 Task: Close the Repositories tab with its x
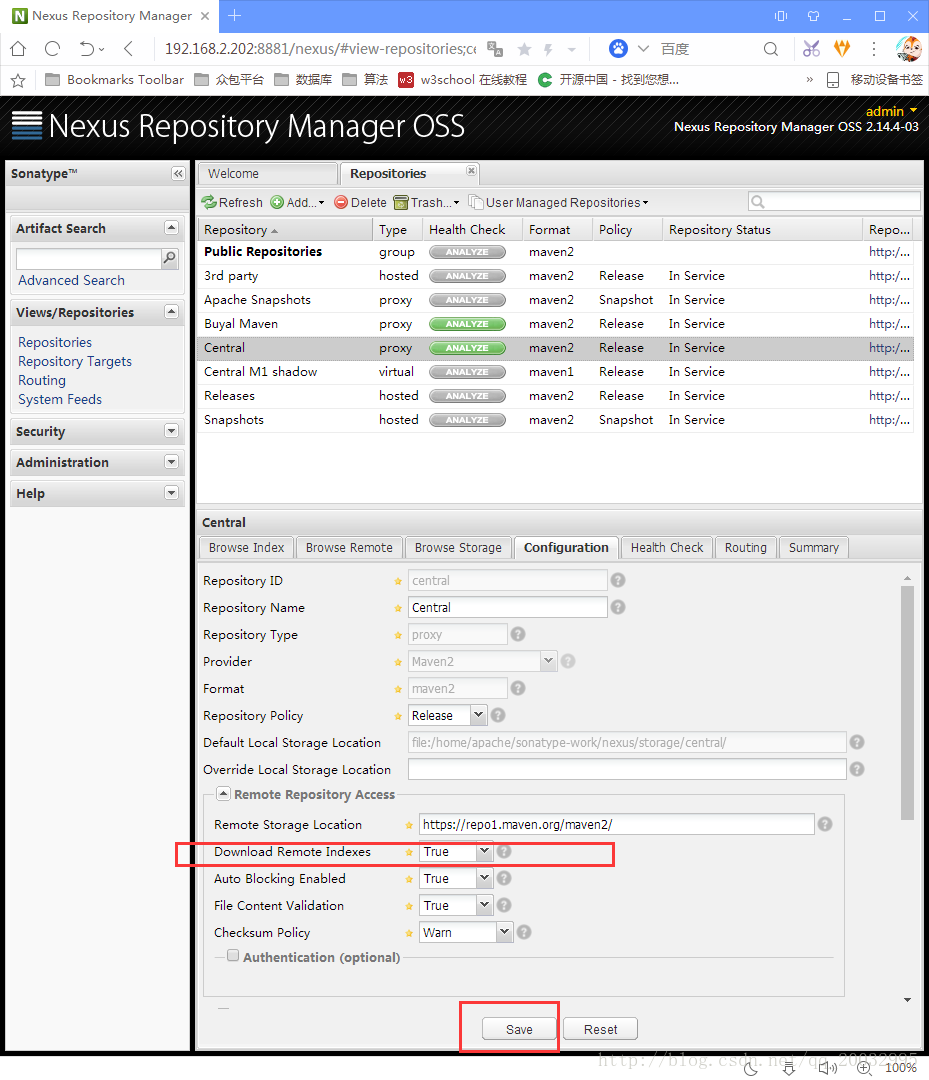click(x=471, y=170)
